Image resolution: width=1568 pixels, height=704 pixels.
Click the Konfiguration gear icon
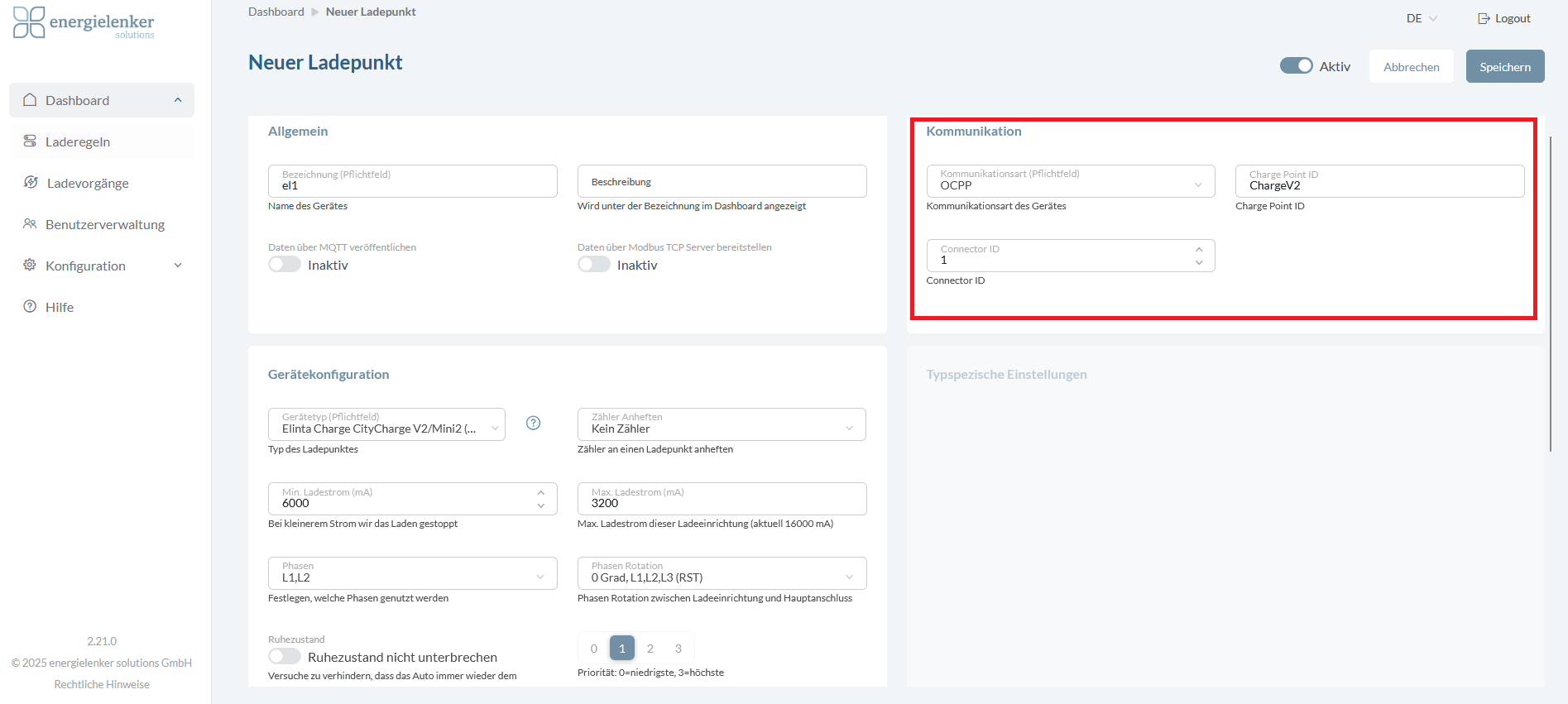pos(30,266)
